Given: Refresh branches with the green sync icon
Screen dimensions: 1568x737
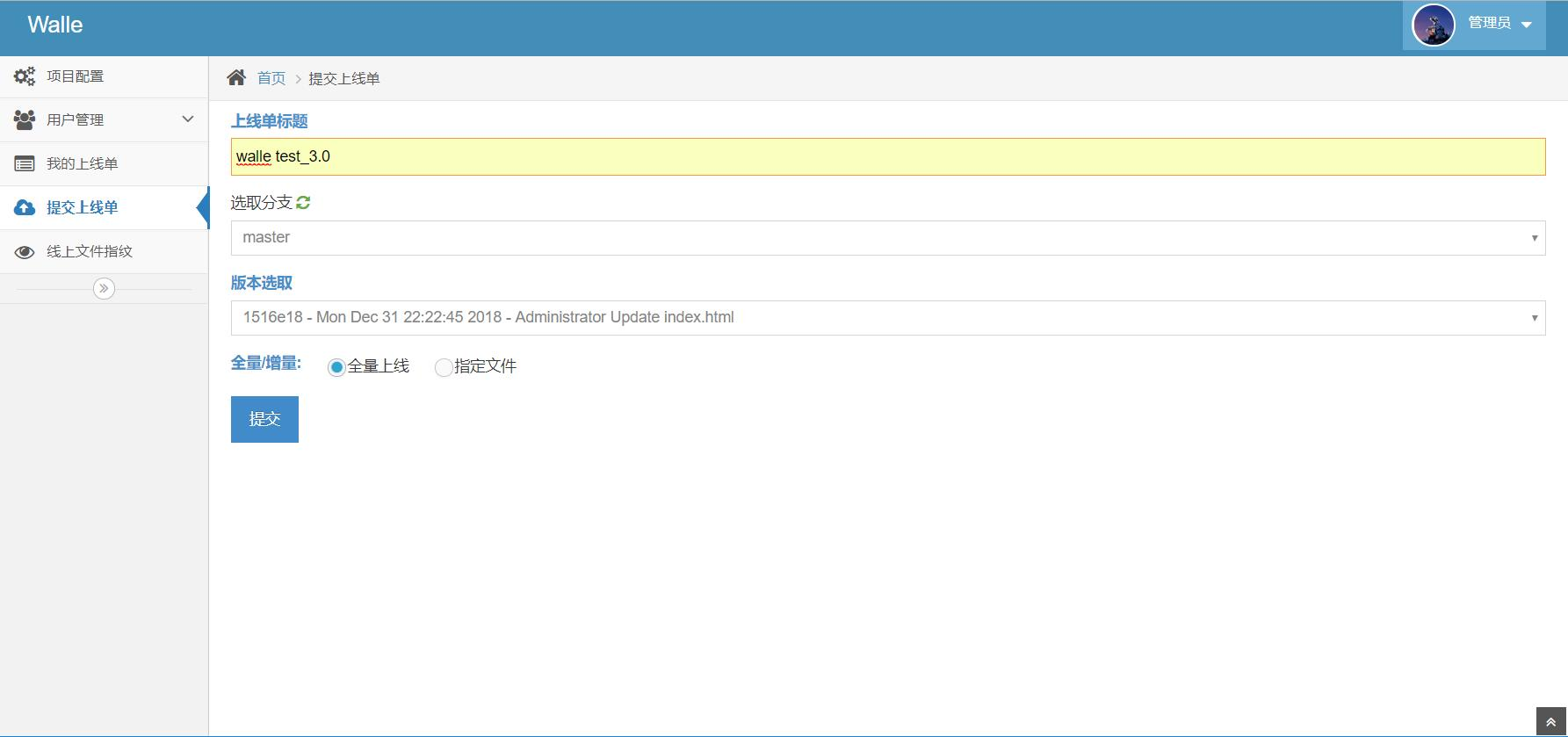Looking at the screenshot, I should (303, 203).
